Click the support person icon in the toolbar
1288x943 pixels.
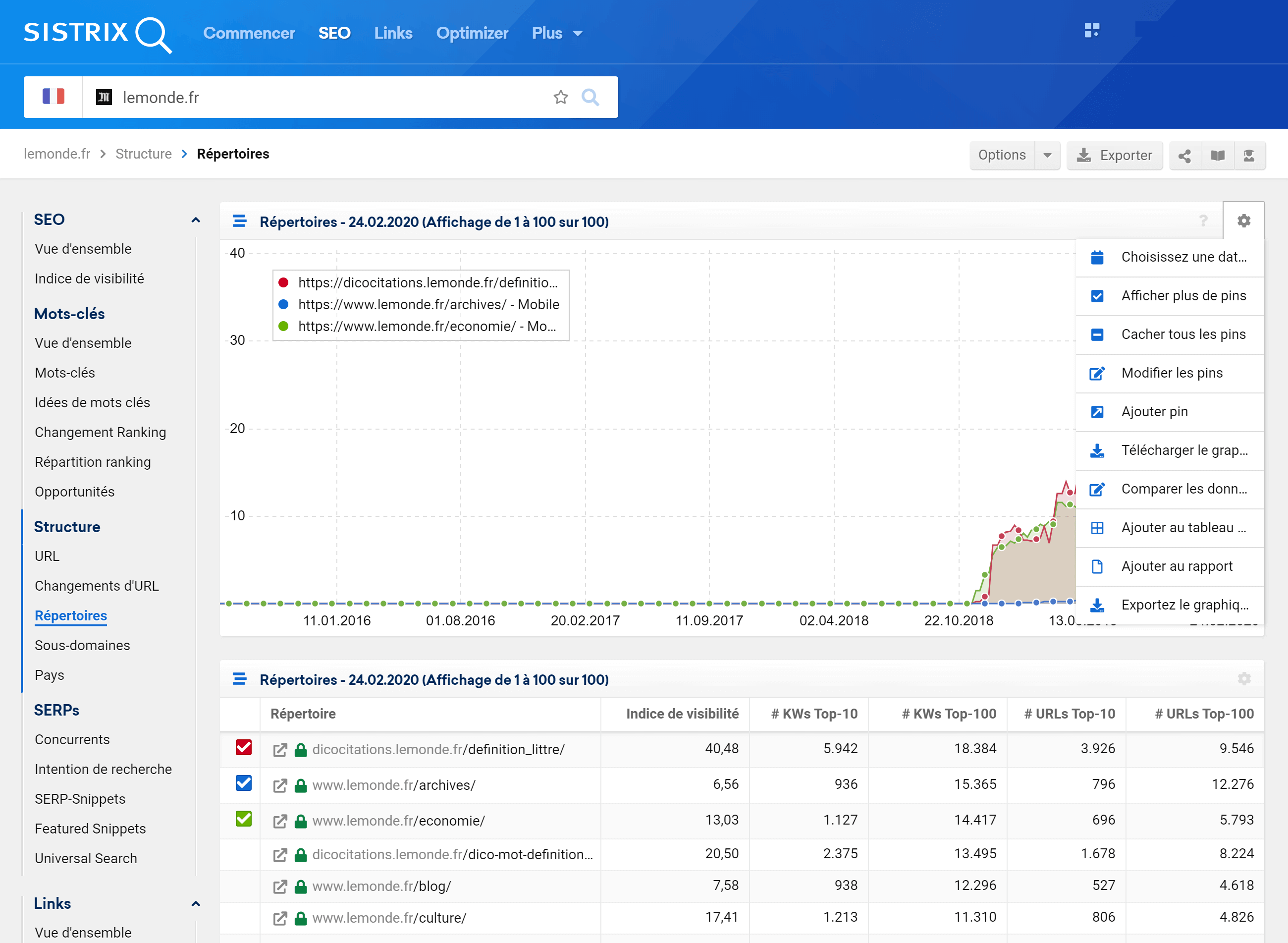[x=1249, y=155]
